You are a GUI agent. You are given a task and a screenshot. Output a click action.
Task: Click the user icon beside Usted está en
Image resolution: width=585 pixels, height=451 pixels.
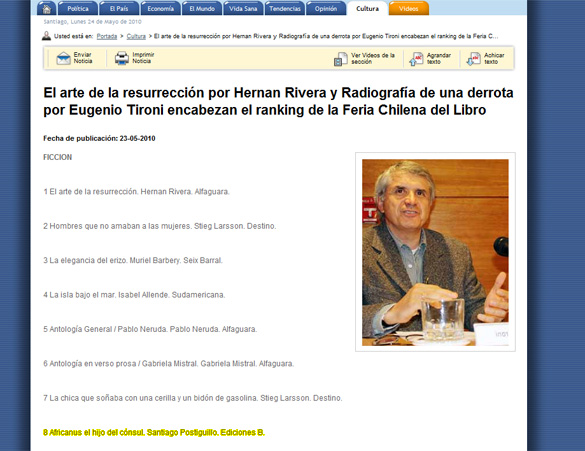[x=46, y=36]
